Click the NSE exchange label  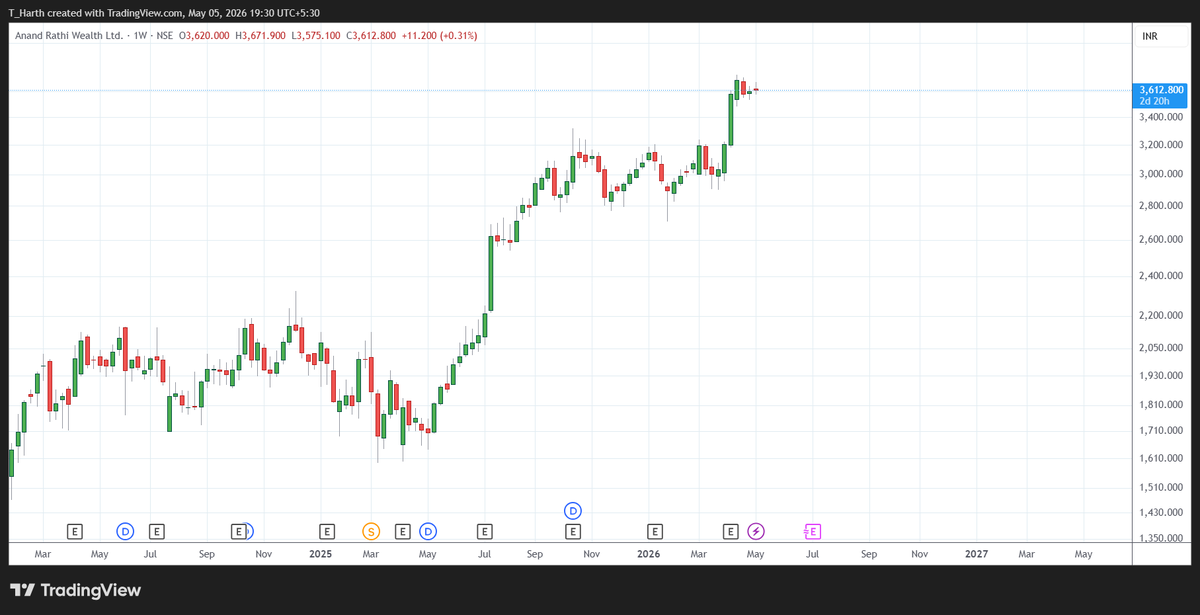click(x=167, y=36)
